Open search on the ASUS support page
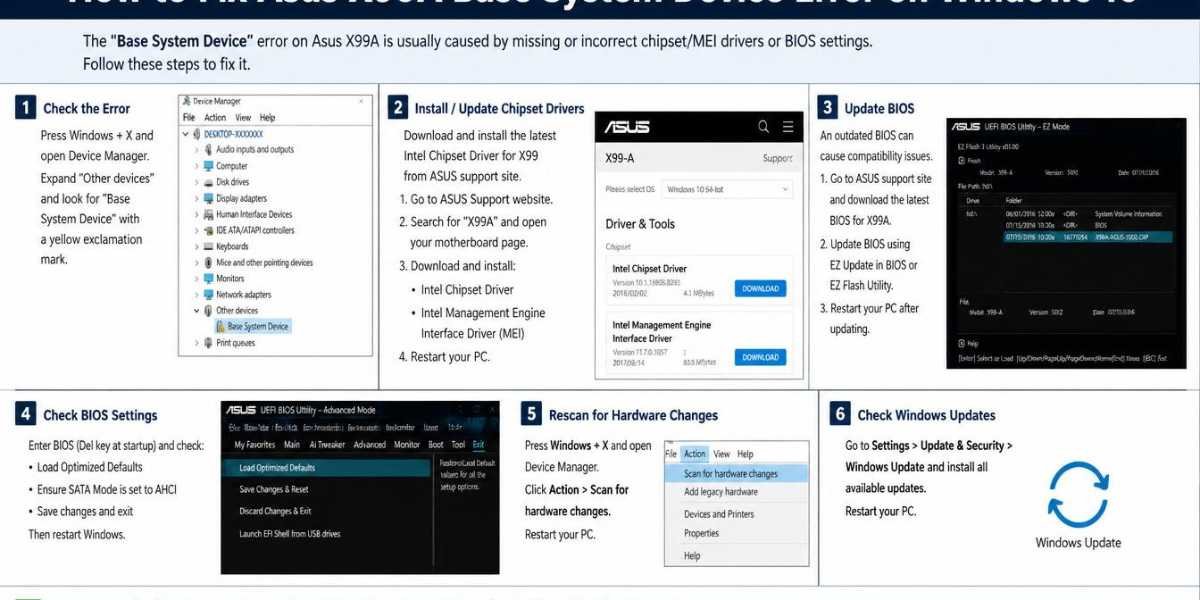 [x=764, y=127]
